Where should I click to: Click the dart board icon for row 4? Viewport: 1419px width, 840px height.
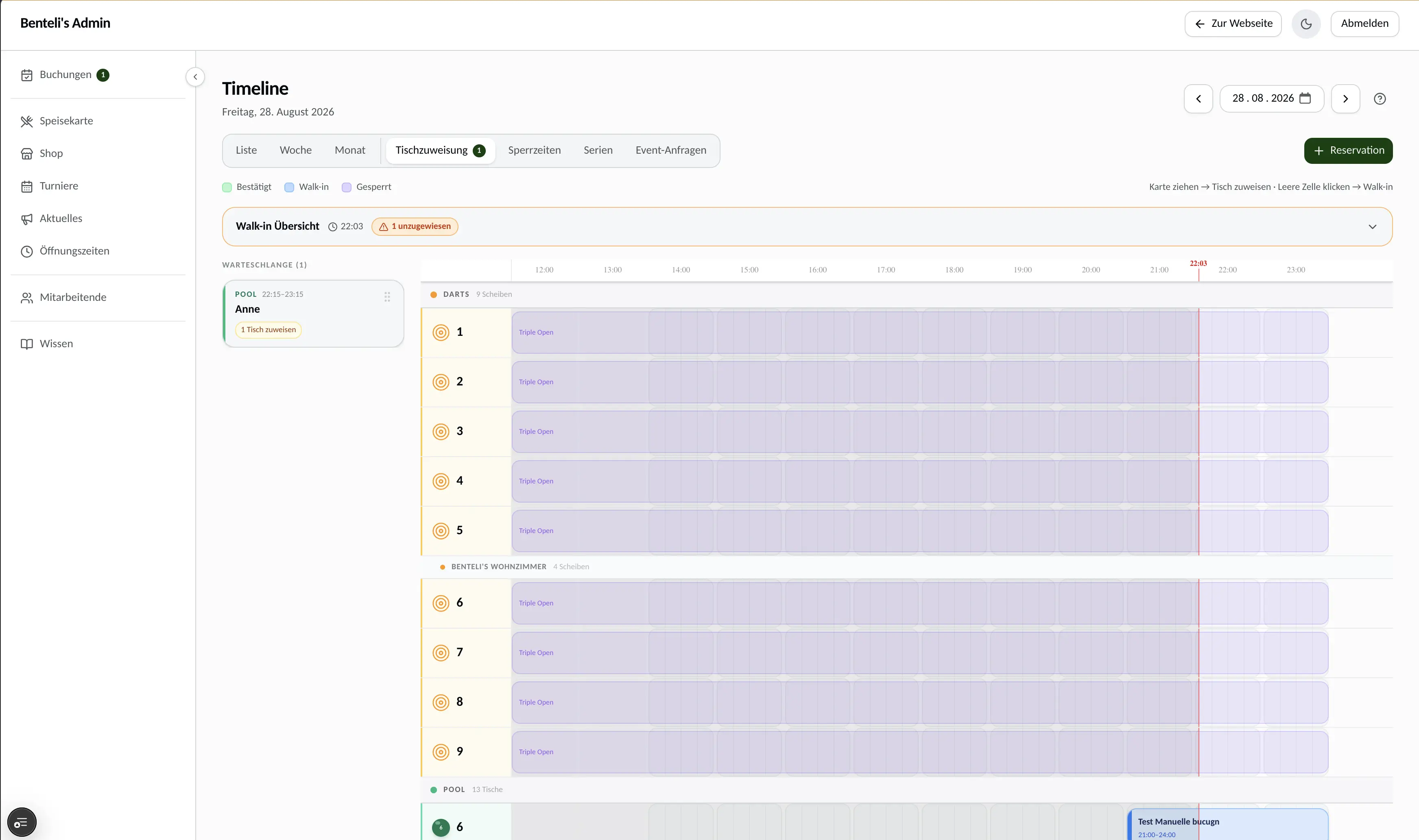point(441,481)
